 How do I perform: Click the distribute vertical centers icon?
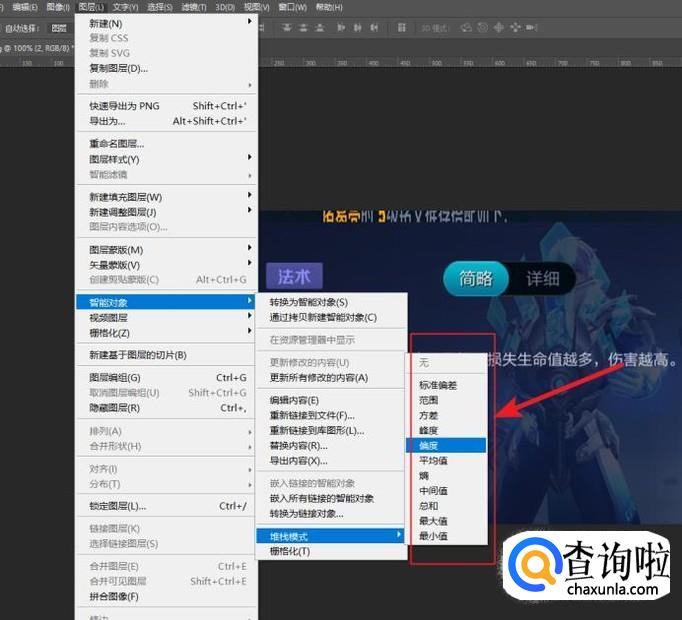(303, 28)
